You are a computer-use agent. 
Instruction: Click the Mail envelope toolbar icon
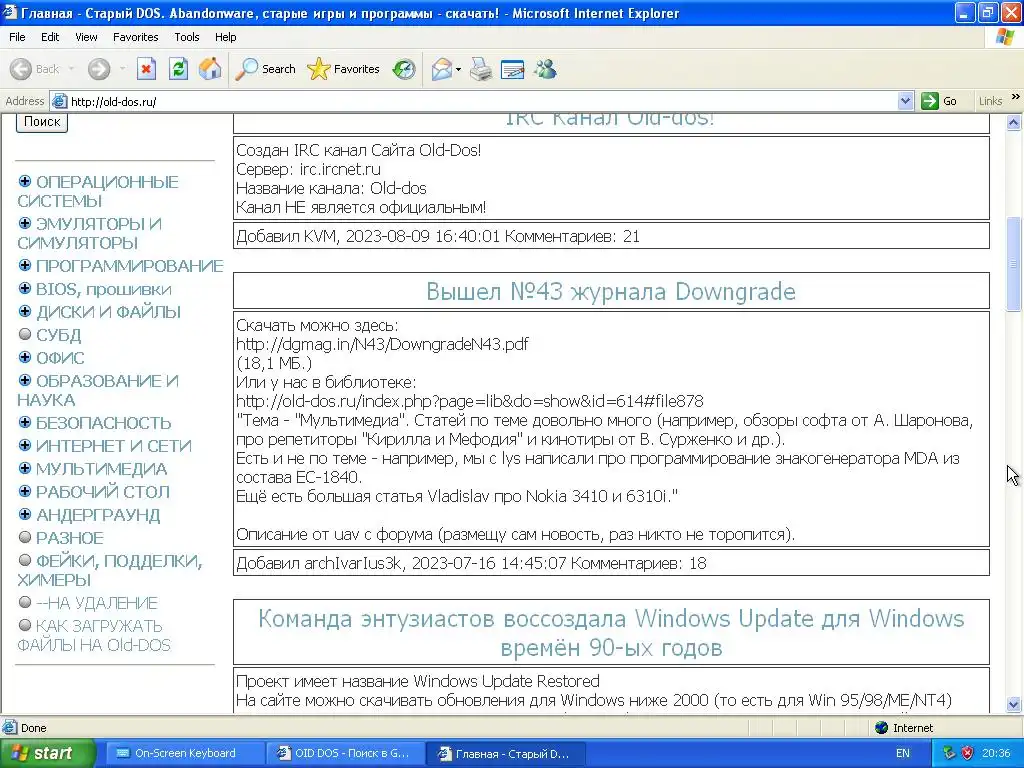(x=441, y=69)
